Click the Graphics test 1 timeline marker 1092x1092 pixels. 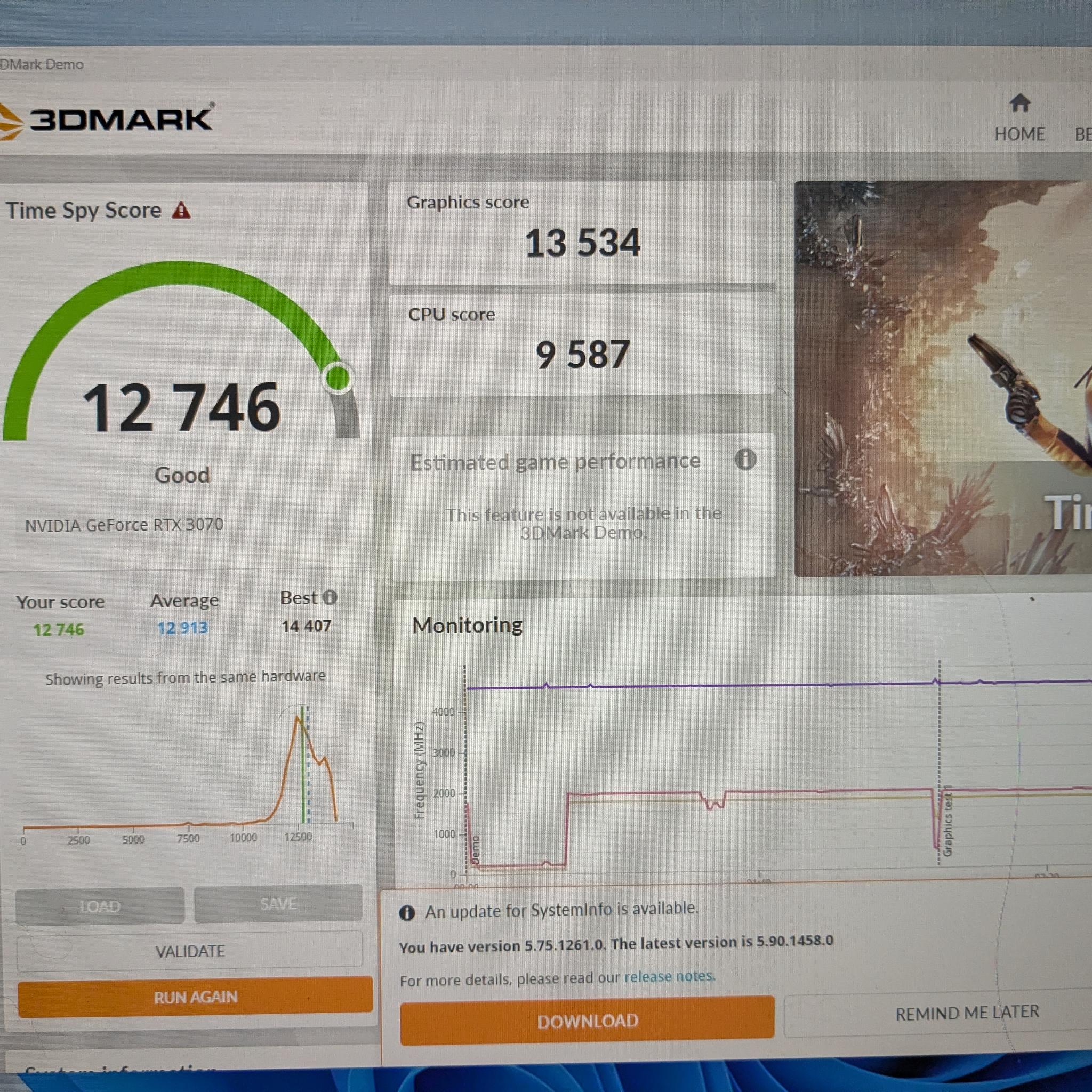pyautogui.click(x=948, y=820)
